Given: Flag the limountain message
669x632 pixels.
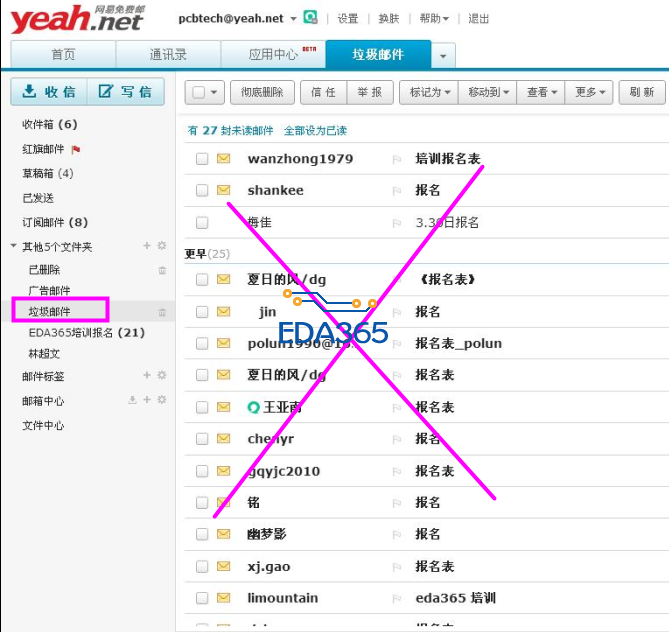Looking at the screenshot, I should (x=397, y=599).
